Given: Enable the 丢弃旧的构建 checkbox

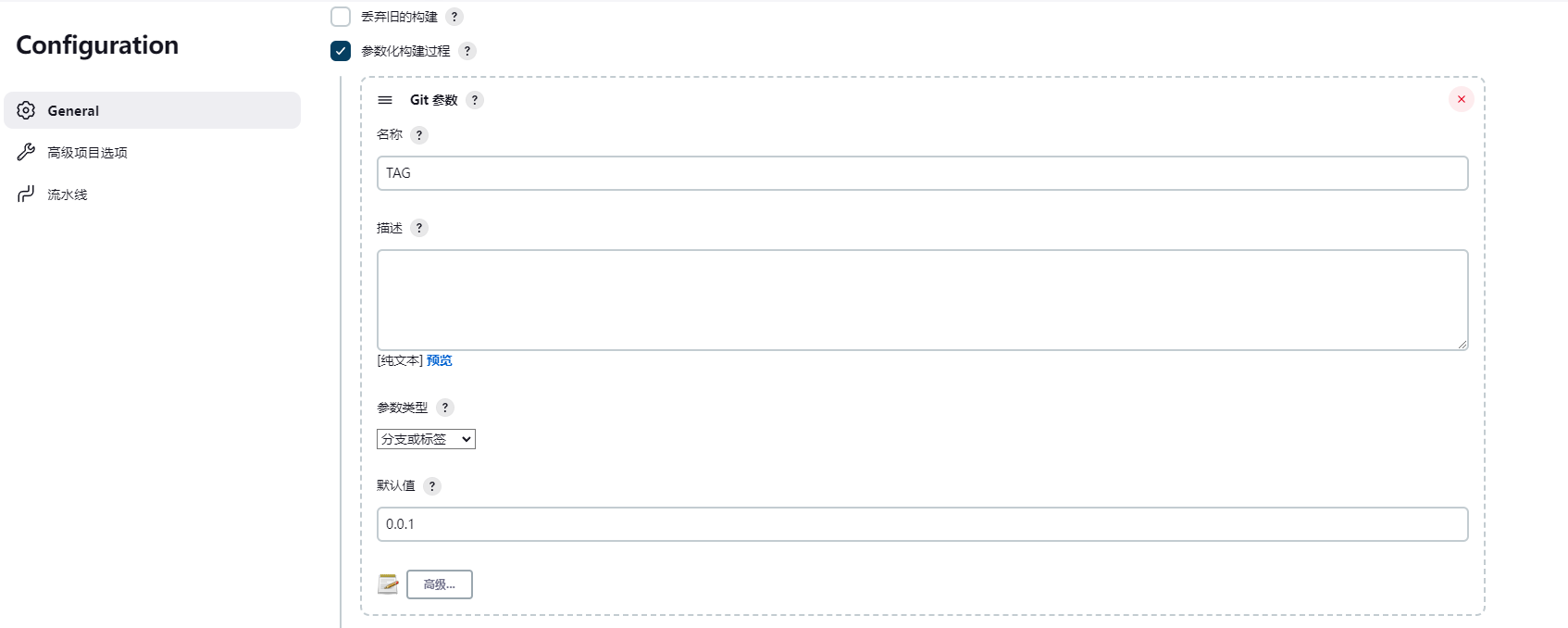Looking at the screenshot, I should (341, 17).
